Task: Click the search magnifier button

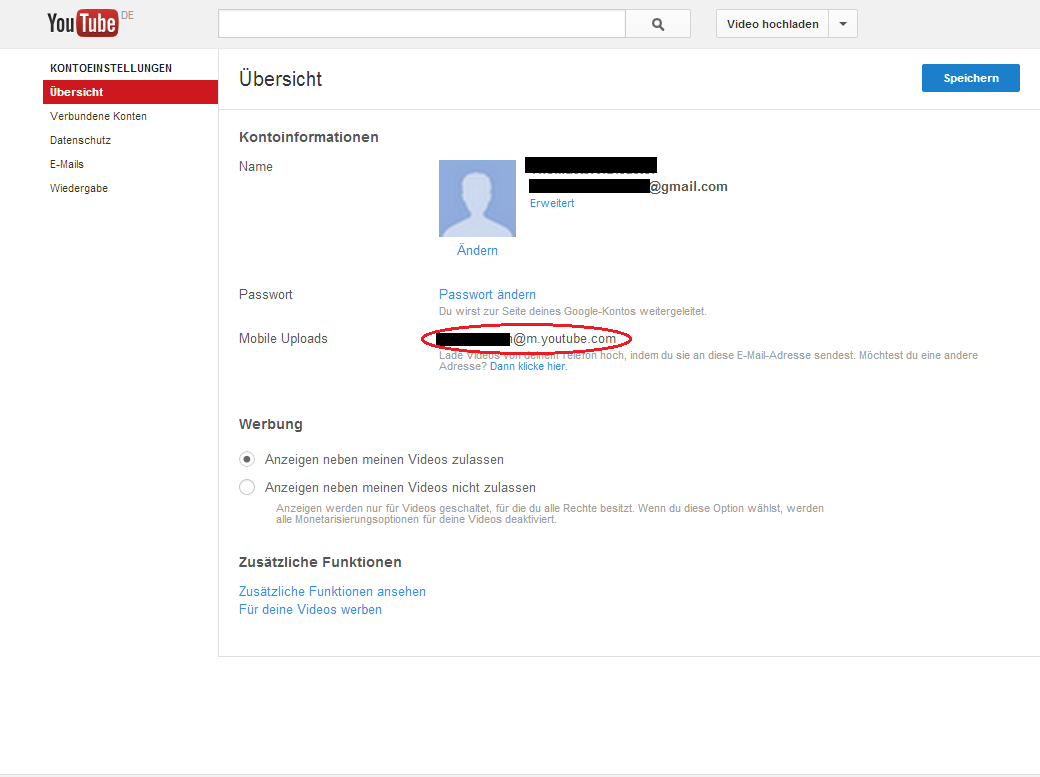Action: pos(658,24)
